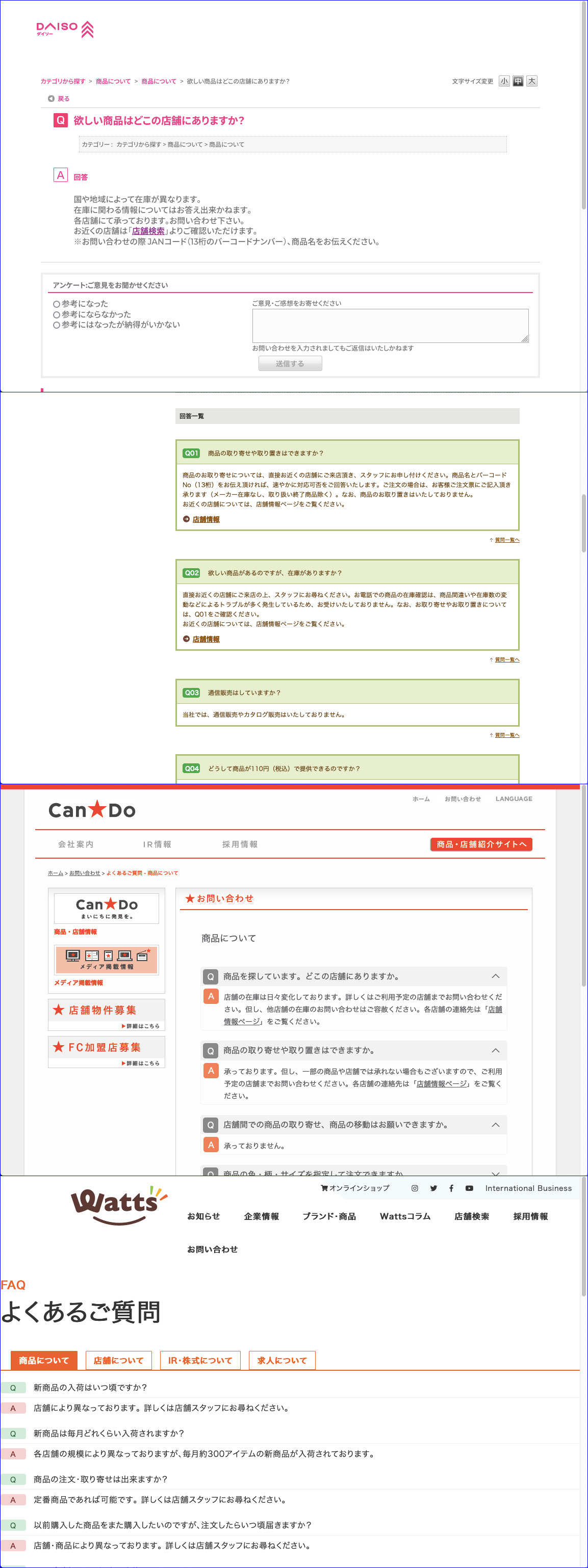This screenshot has width=588, height=1568.
Task: Set font size to 小 (small)
Action: (503, 82)
